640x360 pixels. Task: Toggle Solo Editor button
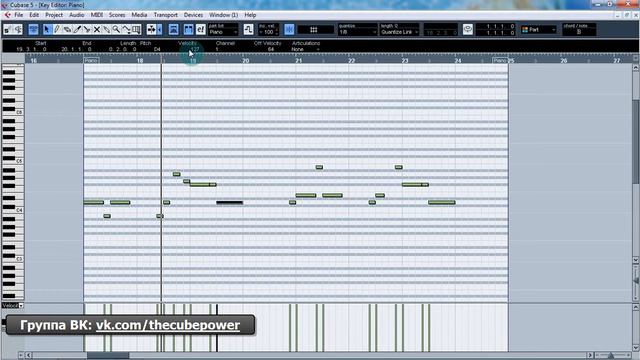click(7, 29)
